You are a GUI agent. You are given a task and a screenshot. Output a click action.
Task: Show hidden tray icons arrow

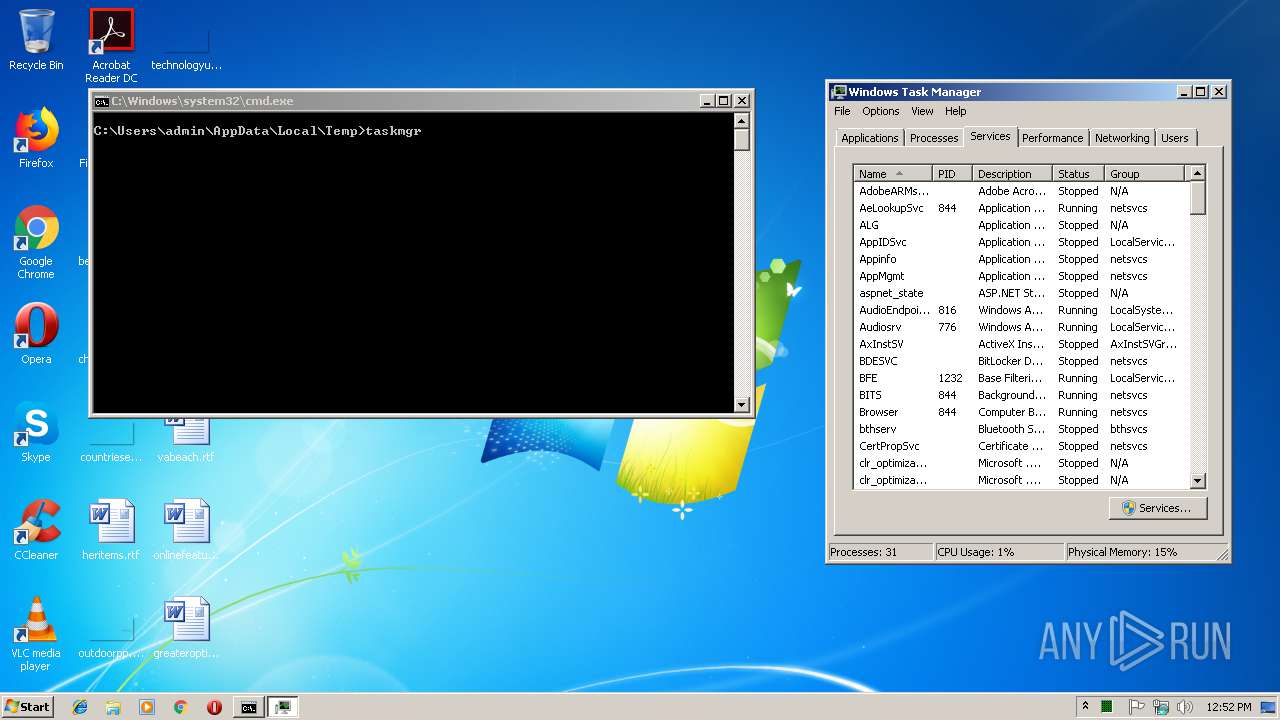(x=1085, y=706)
